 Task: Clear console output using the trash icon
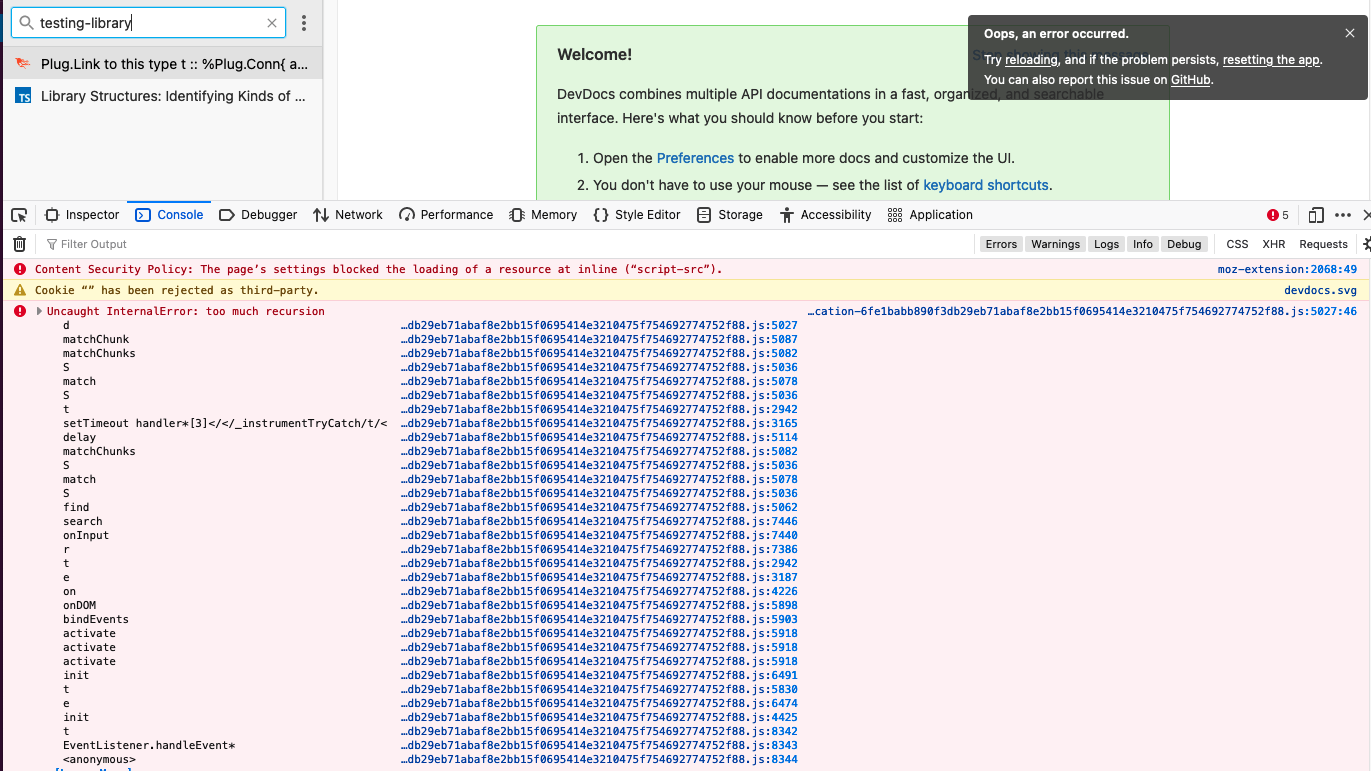(x=18, y=243)
